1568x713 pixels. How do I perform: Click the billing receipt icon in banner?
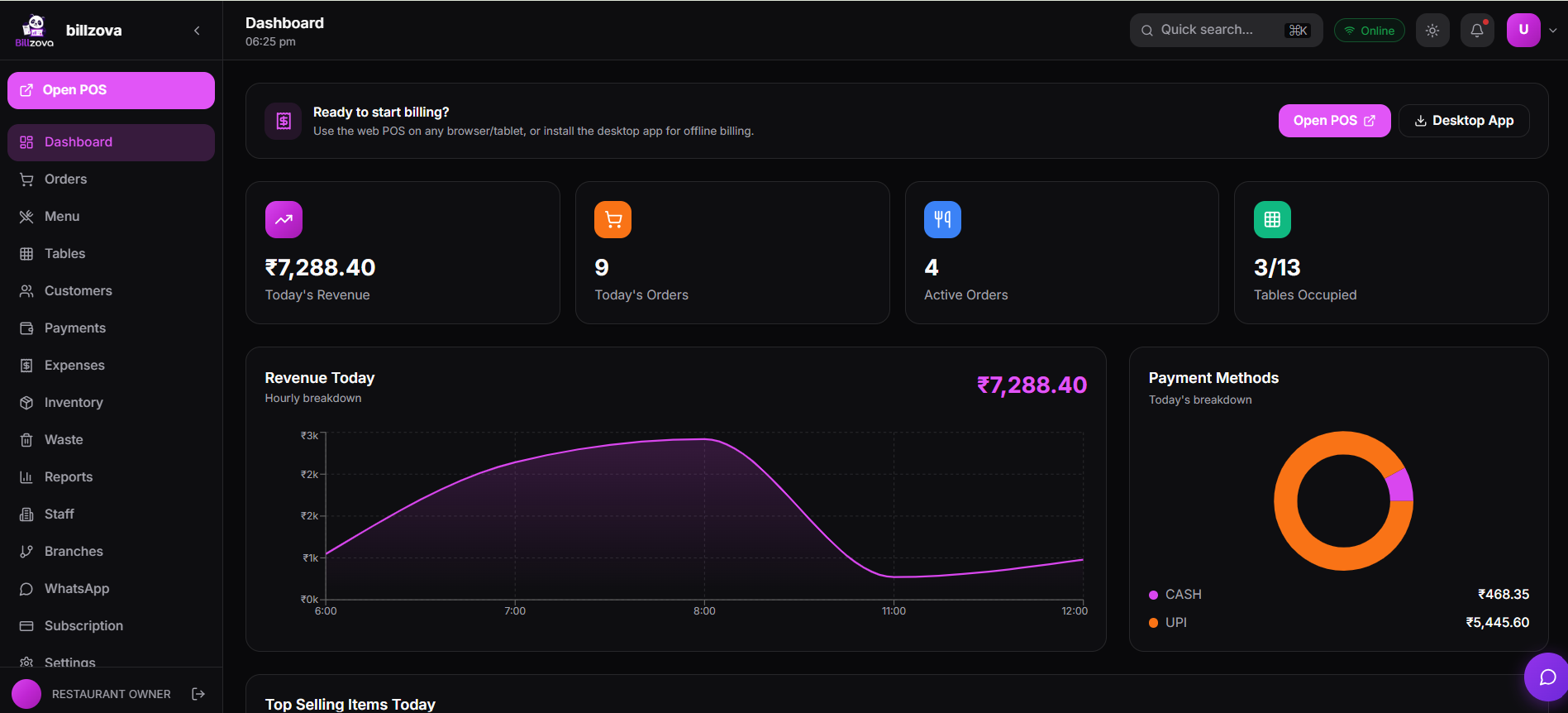[284, 122]
